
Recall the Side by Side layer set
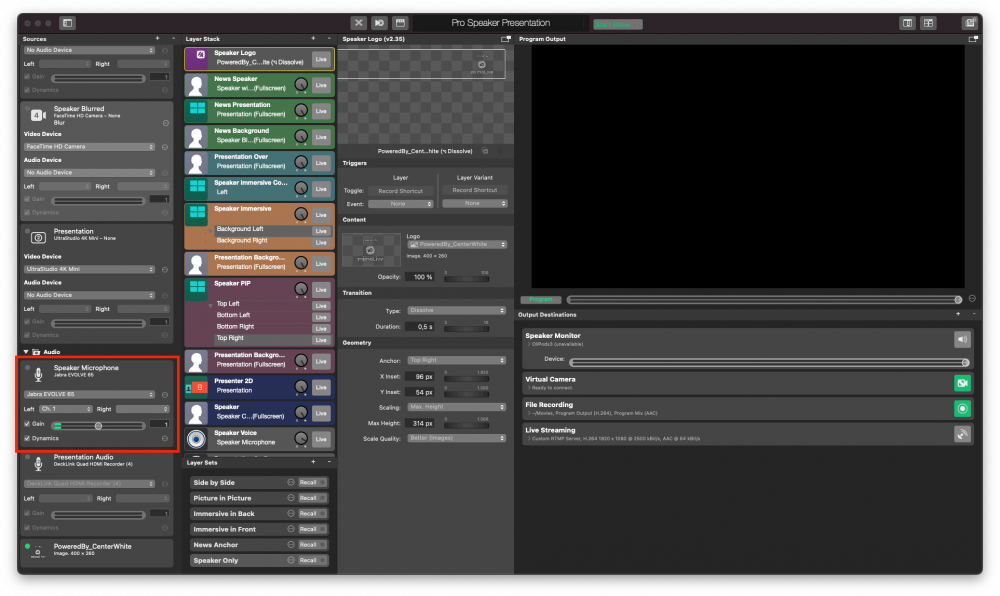[x=309, y=483]
